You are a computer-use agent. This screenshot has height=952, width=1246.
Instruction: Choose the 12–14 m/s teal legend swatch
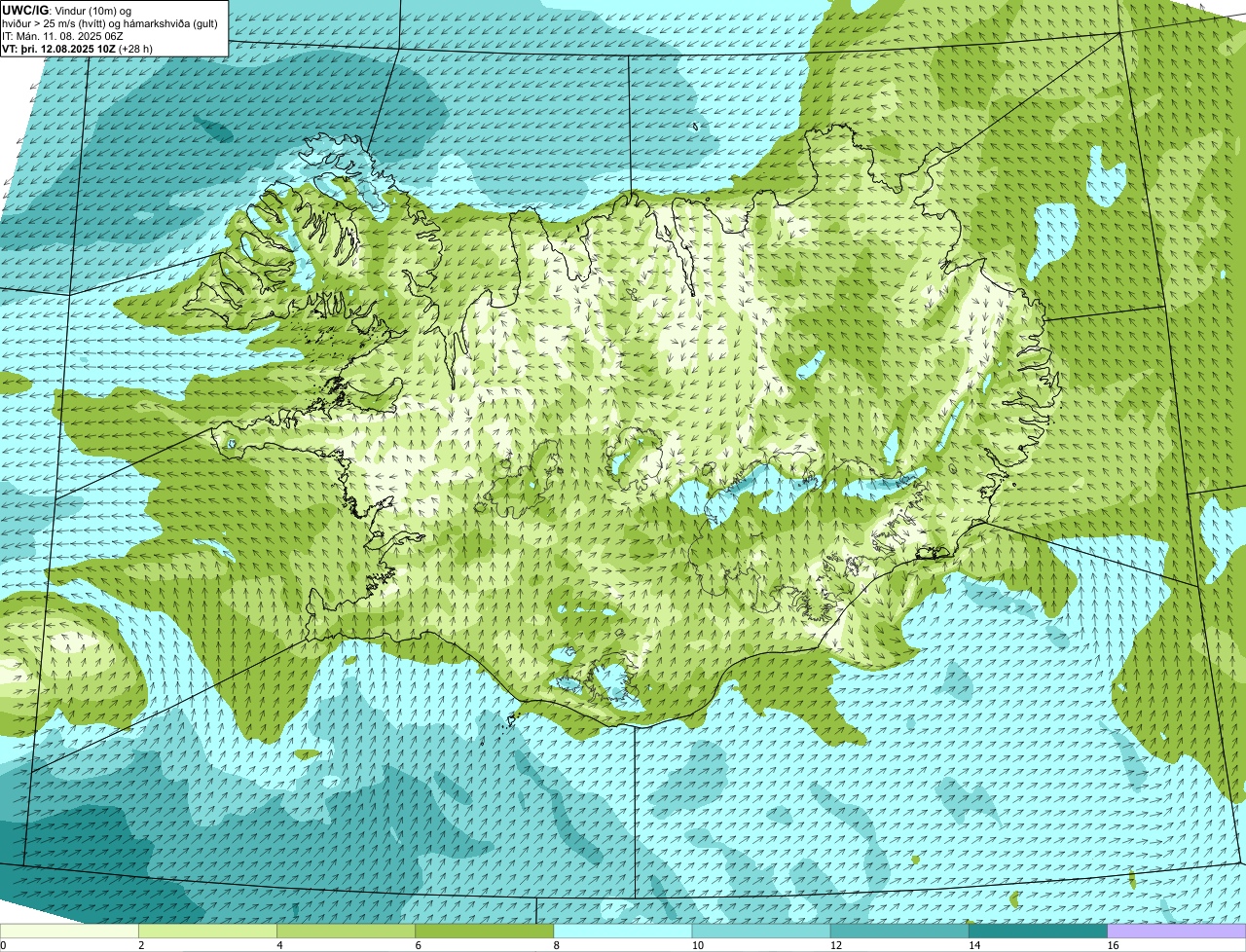[899, 932]
